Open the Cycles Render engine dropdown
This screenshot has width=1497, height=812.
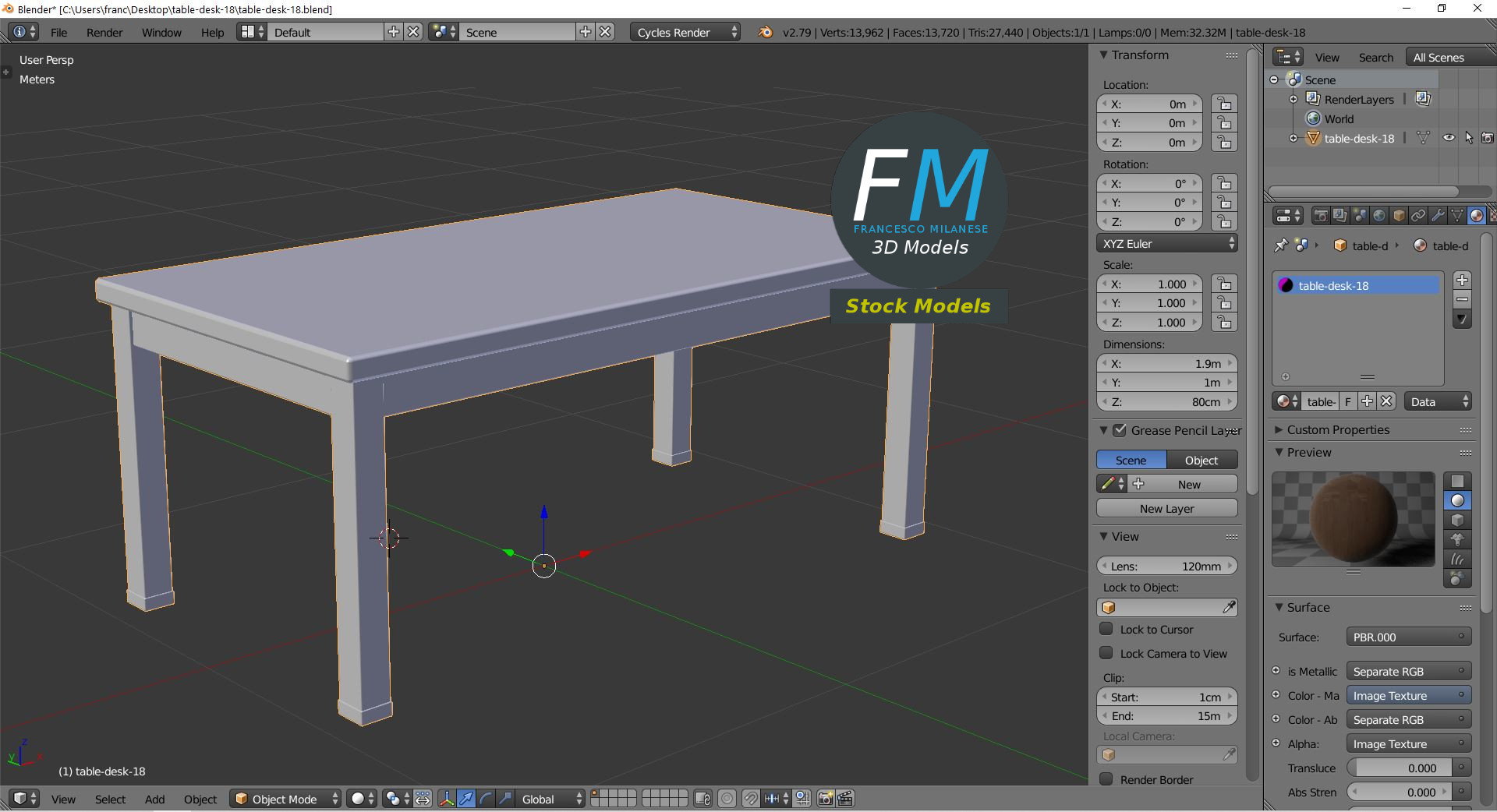(x=682, y=32)
